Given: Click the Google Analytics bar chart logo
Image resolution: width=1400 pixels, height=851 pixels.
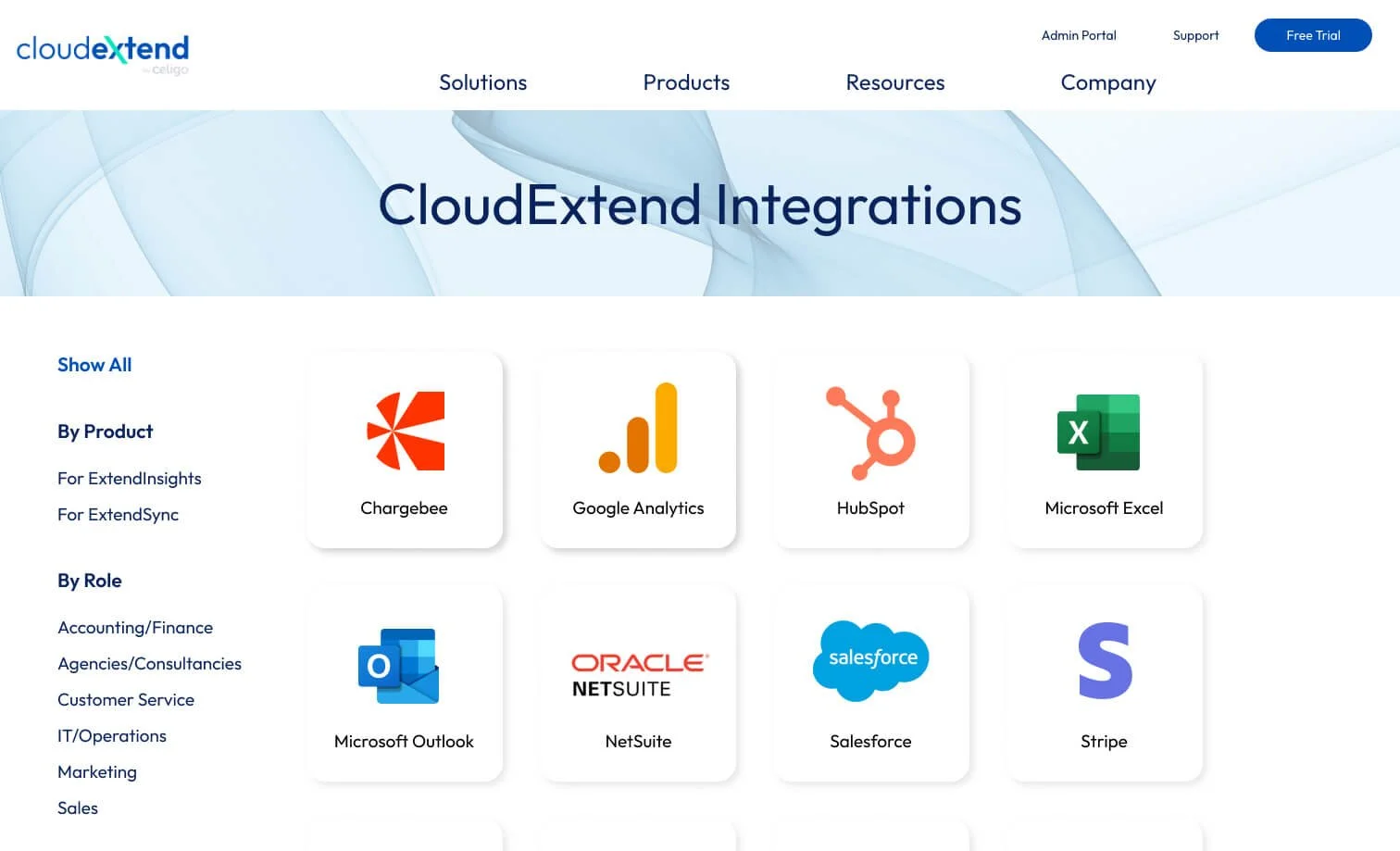Looking at the screenshot, I should (x=638, y=428).
